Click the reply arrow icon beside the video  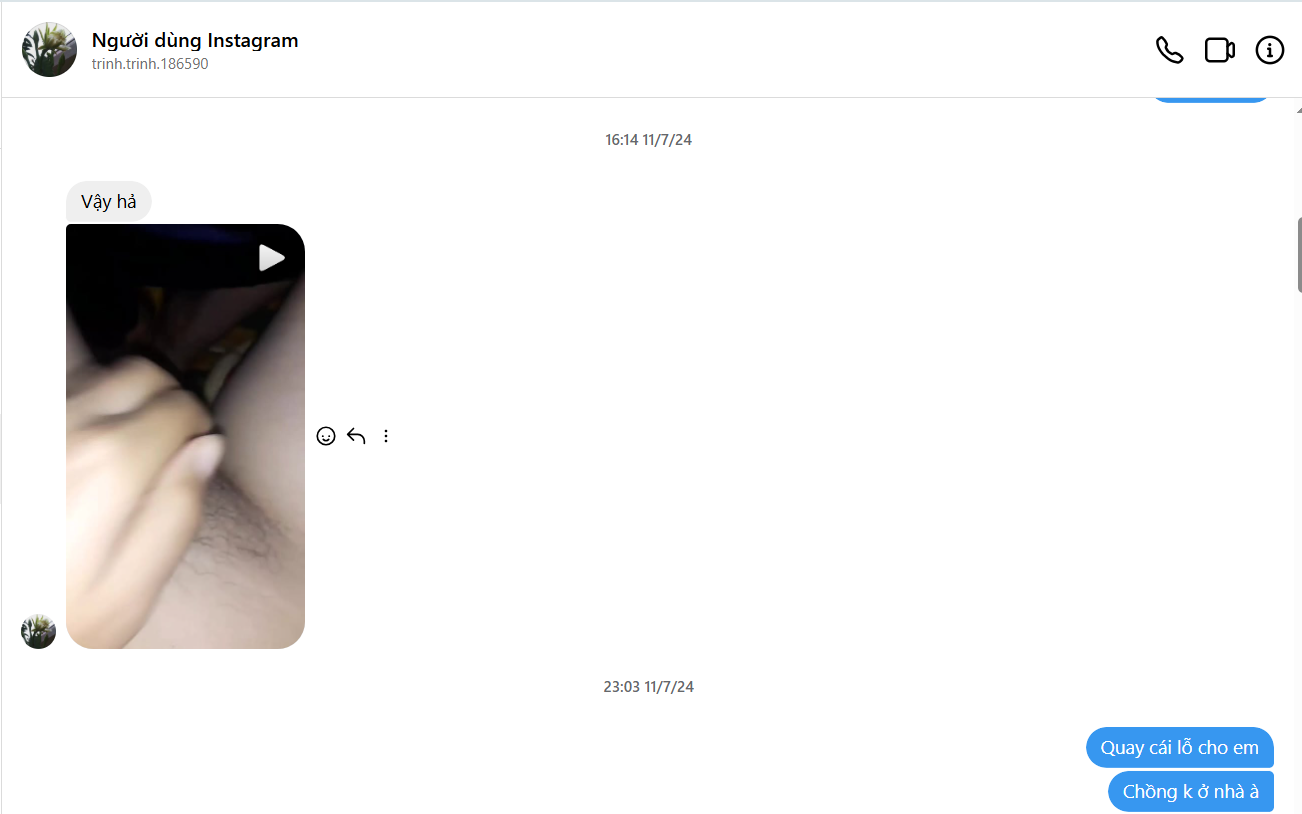[x=356, y=436]
